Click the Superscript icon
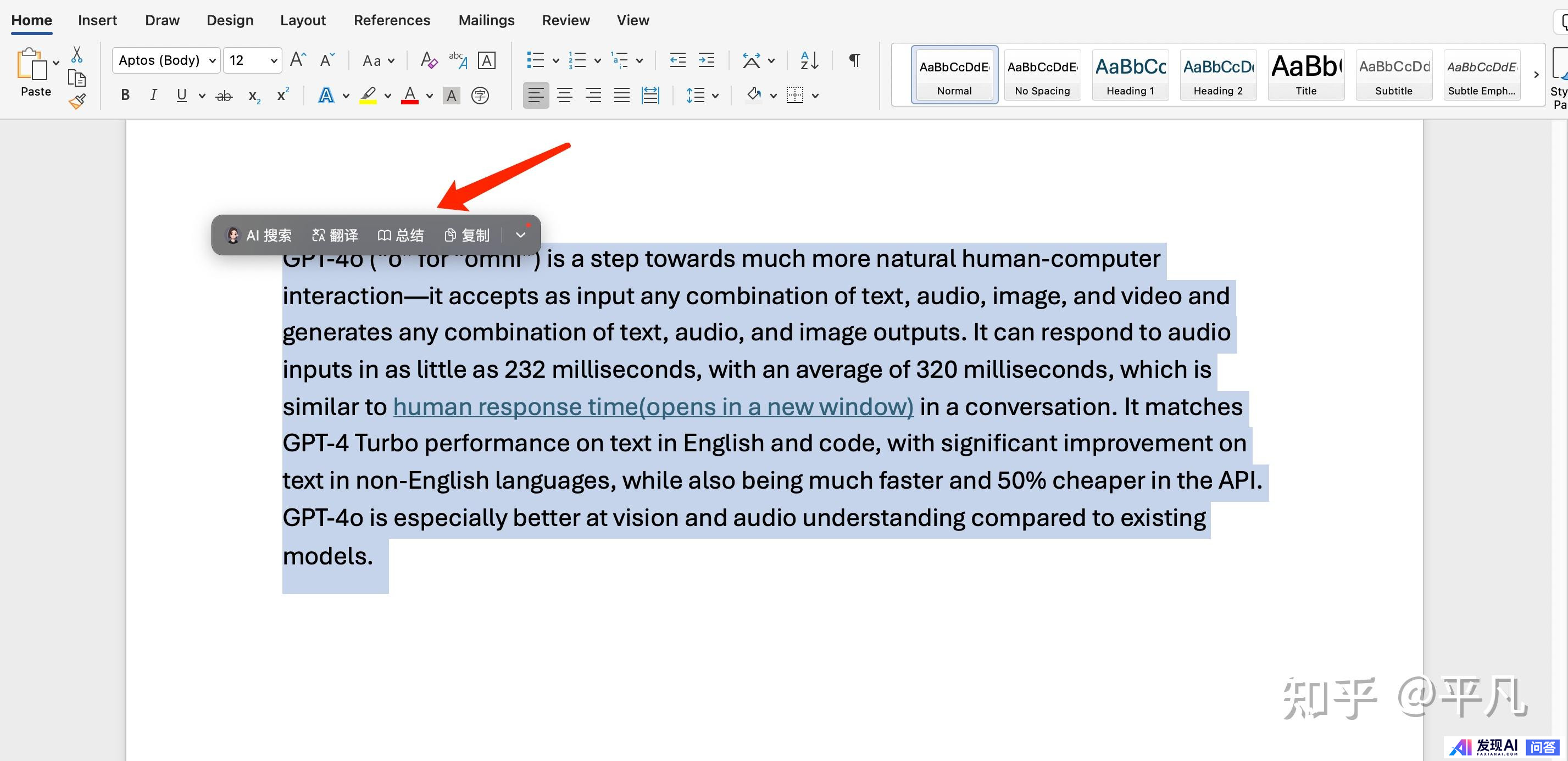Viewport: 1568px width, 761px height. coord(283,96)
